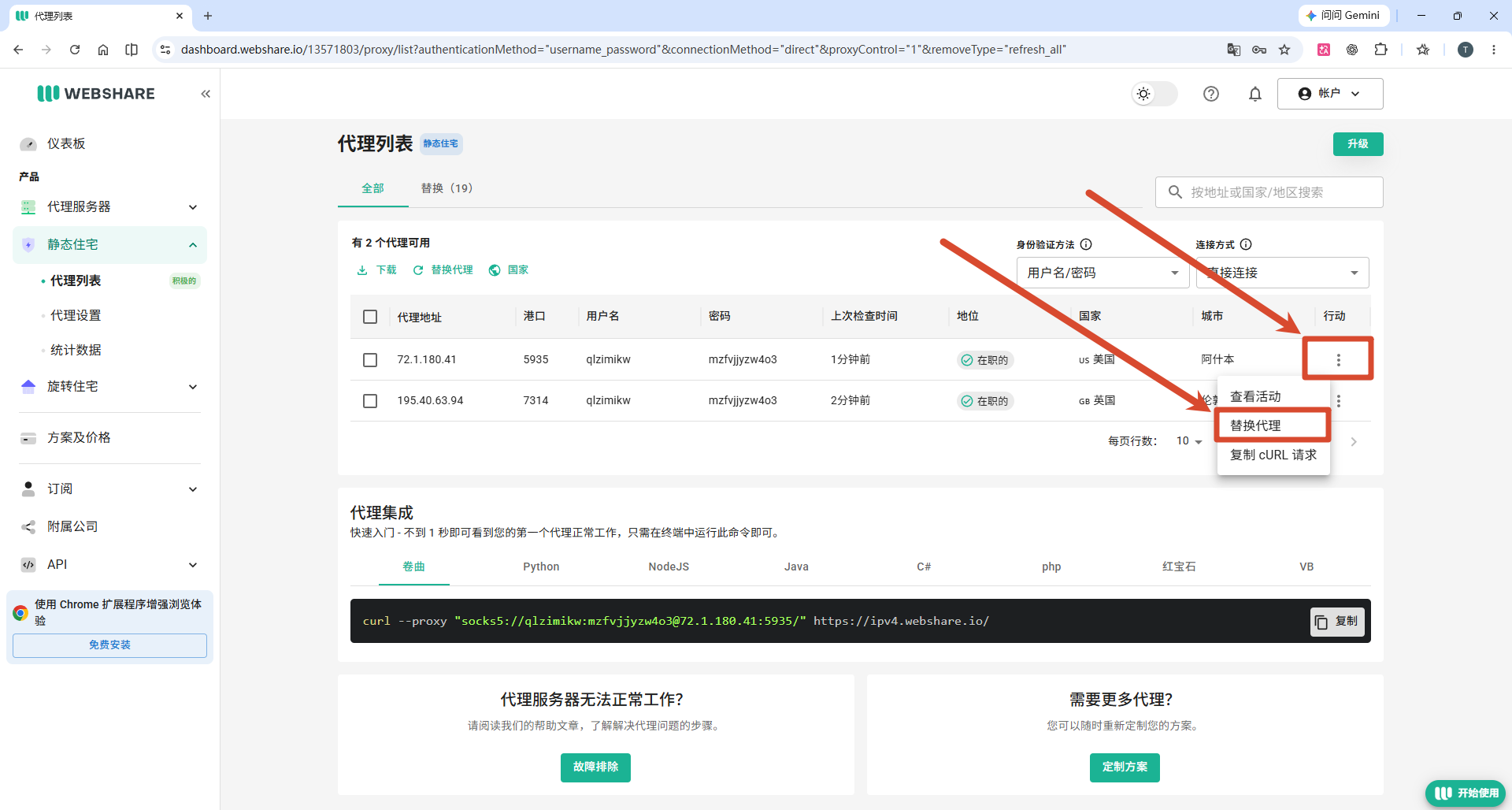Open the 开始使用 chat widget
The width and height of the screenshot is (1512, 810).
[1466, 793]
